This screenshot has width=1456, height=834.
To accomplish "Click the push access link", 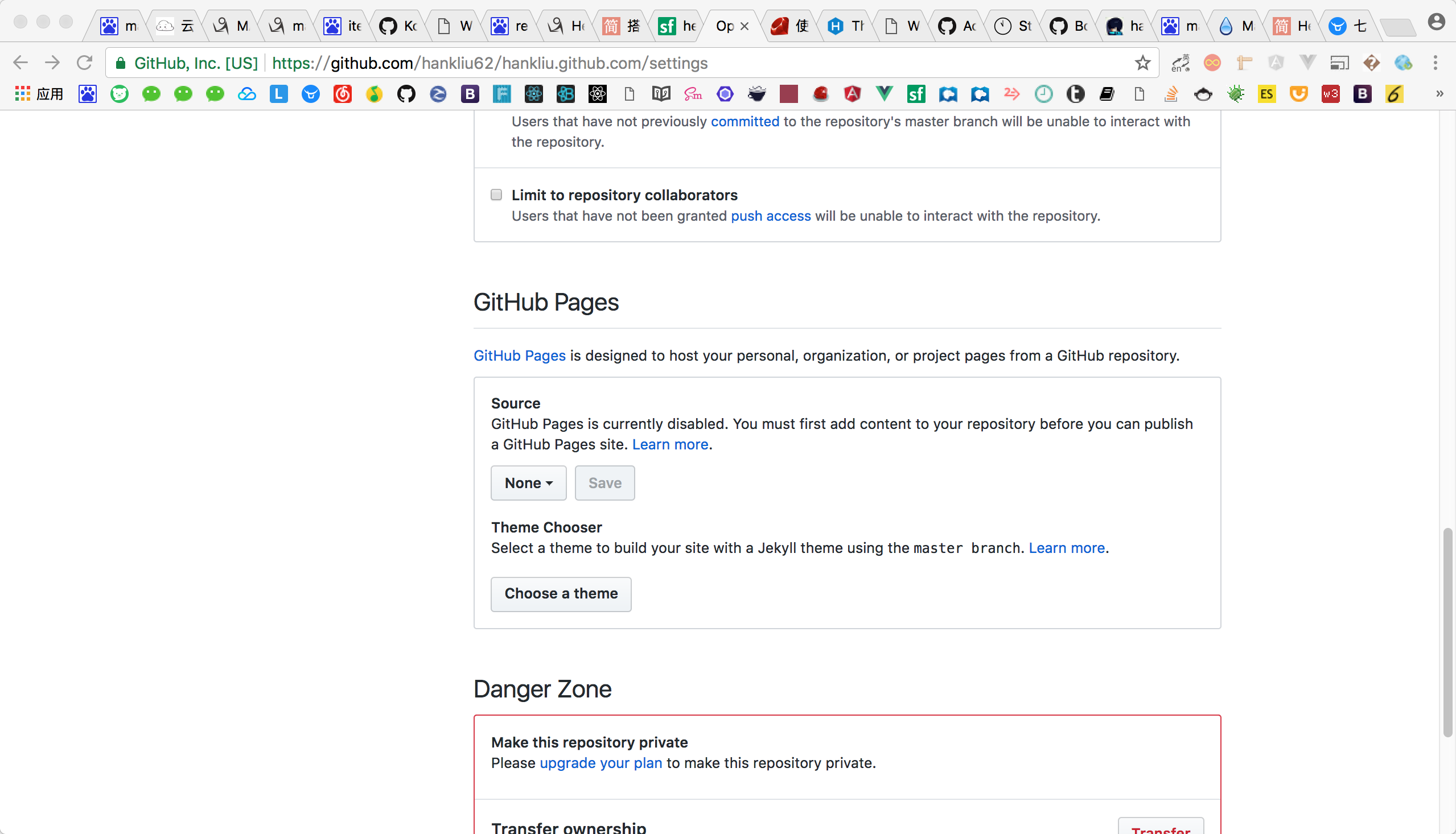I will pyautogui.click(x=770, y=216).
